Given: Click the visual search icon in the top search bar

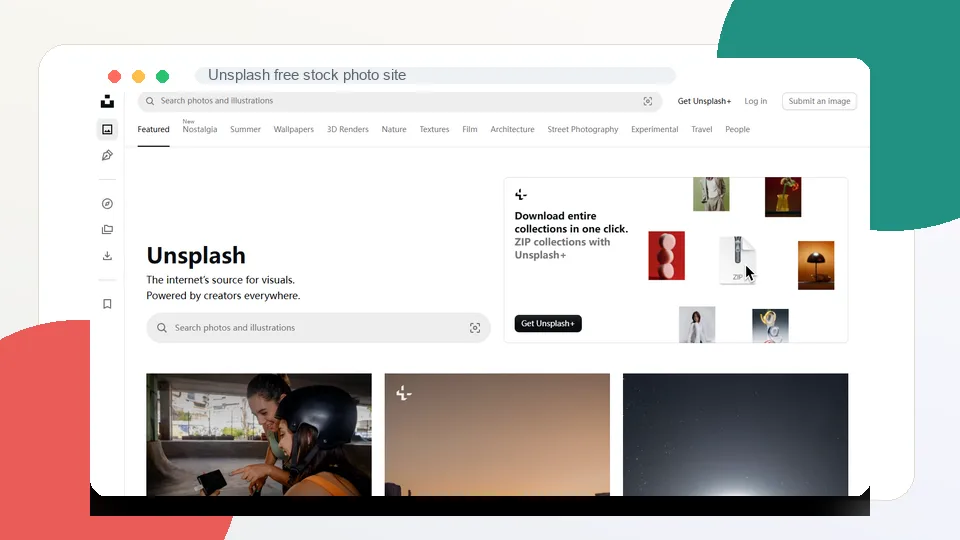Looking at the screenshot, I should pyautogui.click(x=648, y=101).
